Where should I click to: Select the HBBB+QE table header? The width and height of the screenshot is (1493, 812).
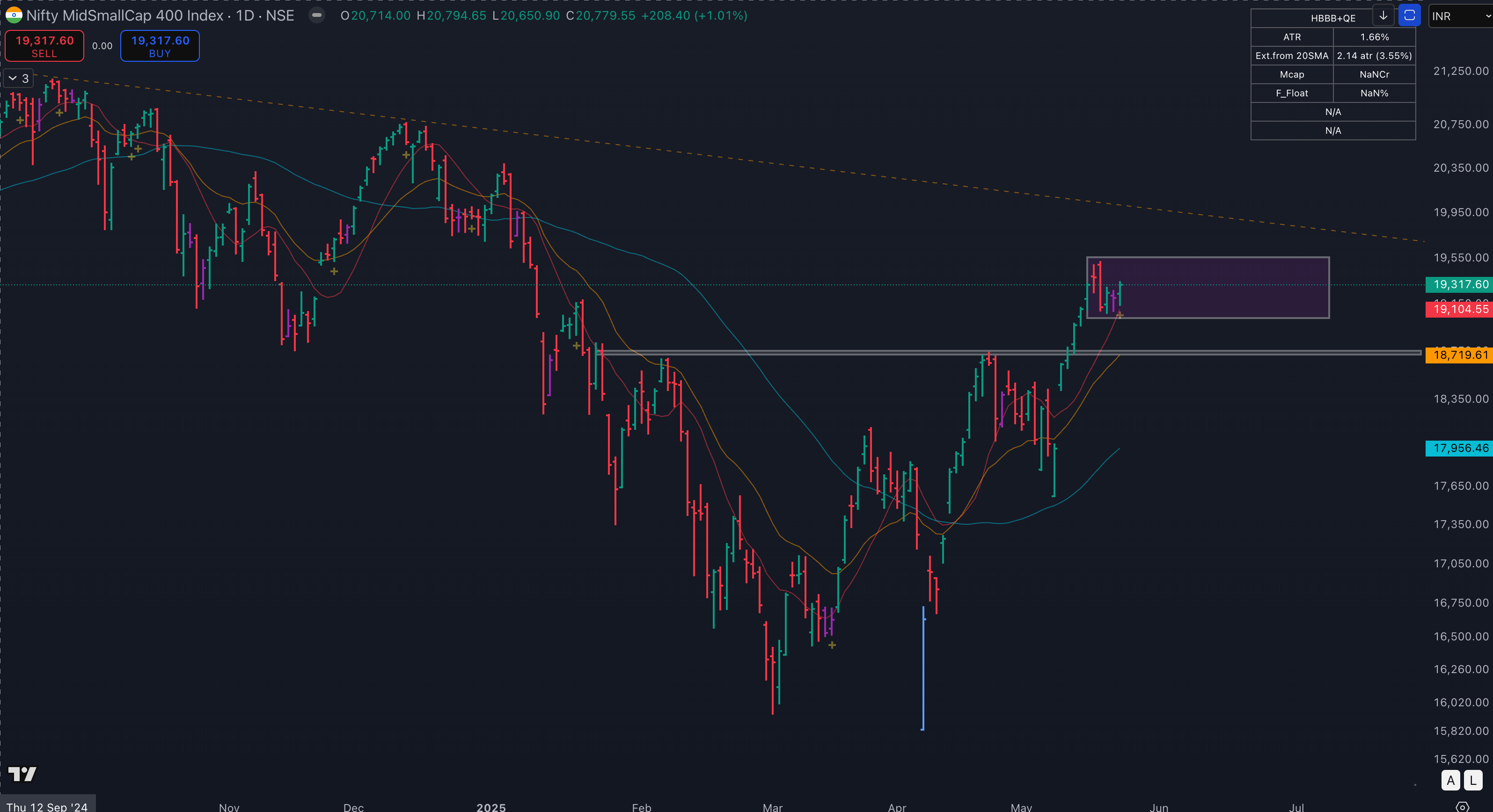pyautogui.click(x=1333, y=18)
